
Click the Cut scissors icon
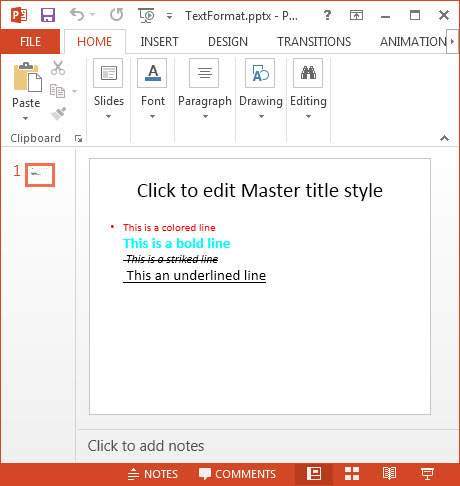[58, 68]
